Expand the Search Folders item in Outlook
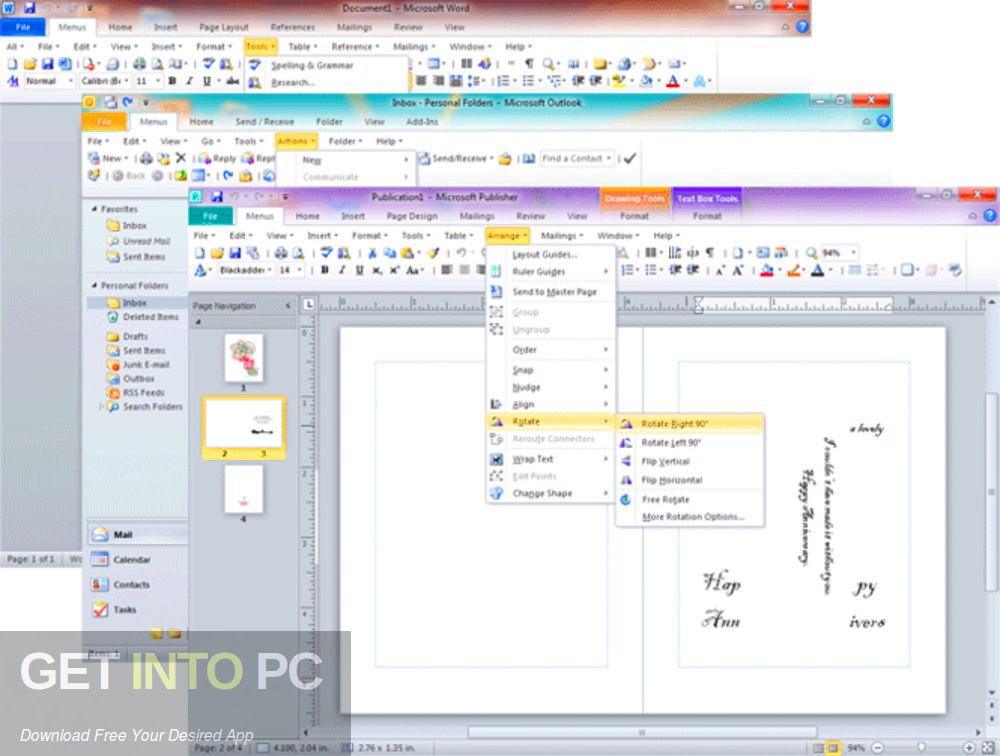This screenshot has height=756, width=1000. tap(101, 406)
